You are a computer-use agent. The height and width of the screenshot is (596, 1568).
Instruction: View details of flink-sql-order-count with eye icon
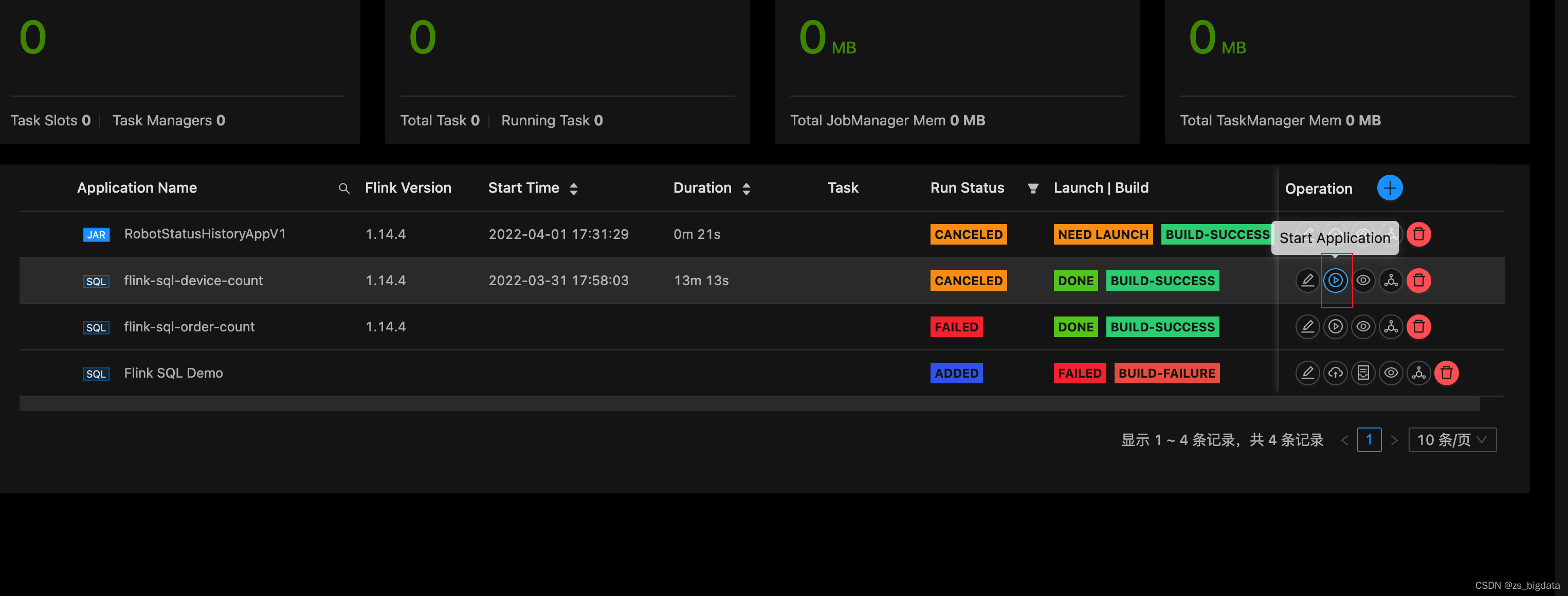coord(1363,327)
